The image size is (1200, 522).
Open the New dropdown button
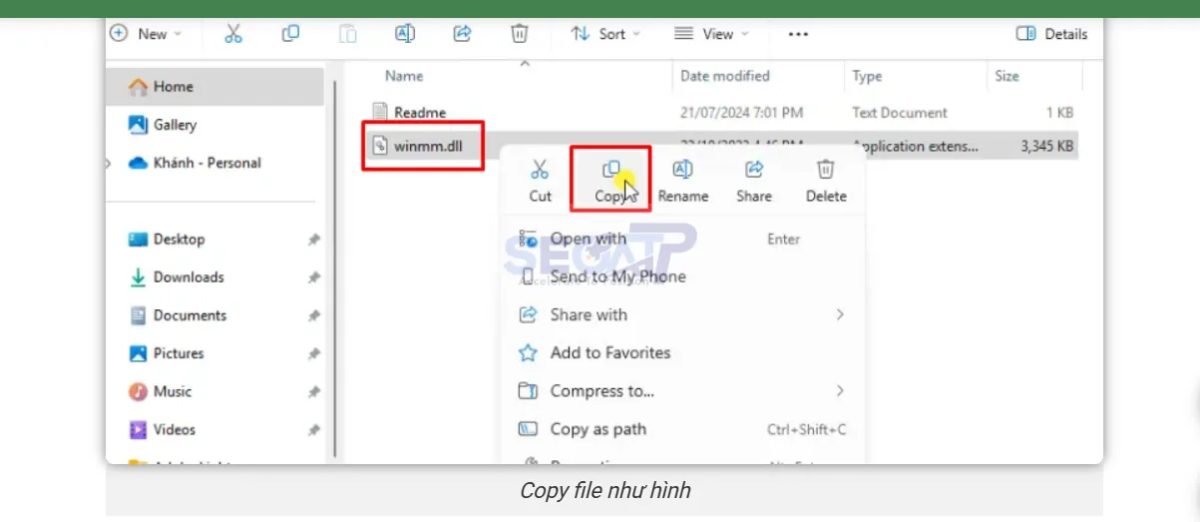point(146,34)
